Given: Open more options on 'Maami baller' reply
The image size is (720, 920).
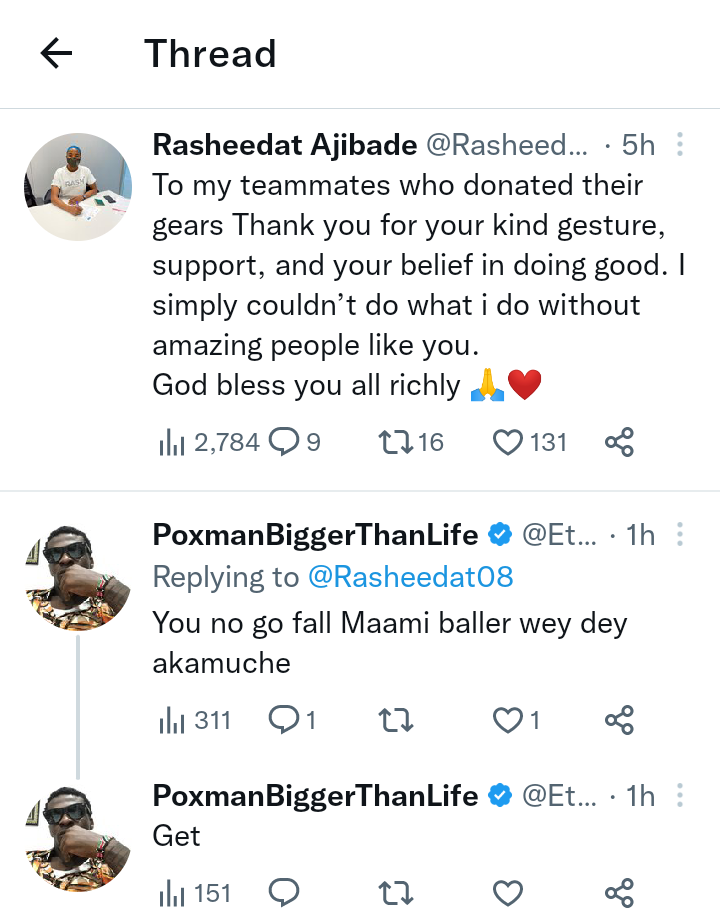Looking at the screenshot, I should 680,536.
